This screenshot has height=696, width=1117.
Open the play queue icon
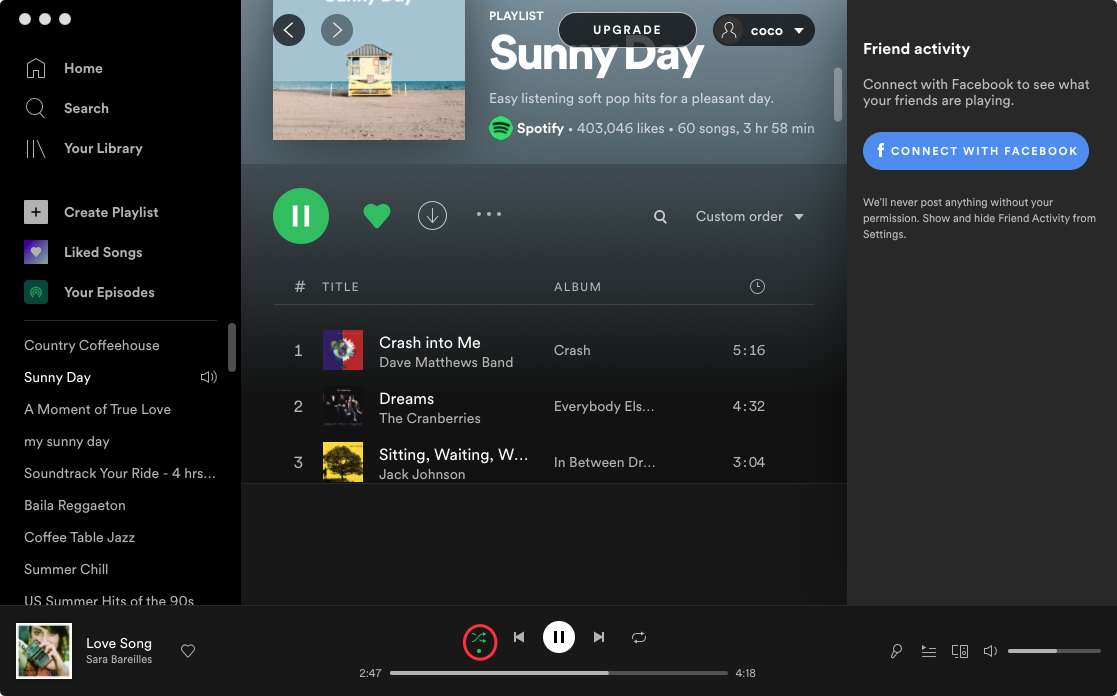coord(928,651)
